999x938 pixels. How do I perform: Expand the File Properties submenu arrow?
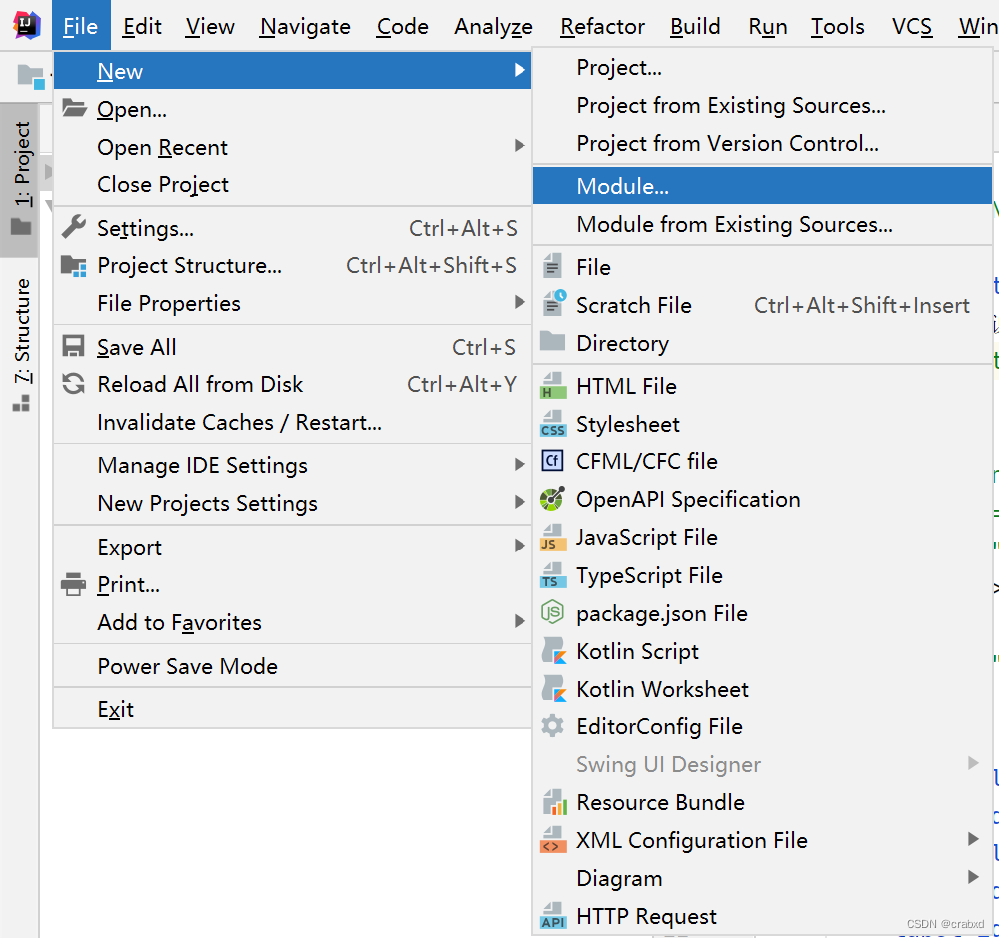520,302
